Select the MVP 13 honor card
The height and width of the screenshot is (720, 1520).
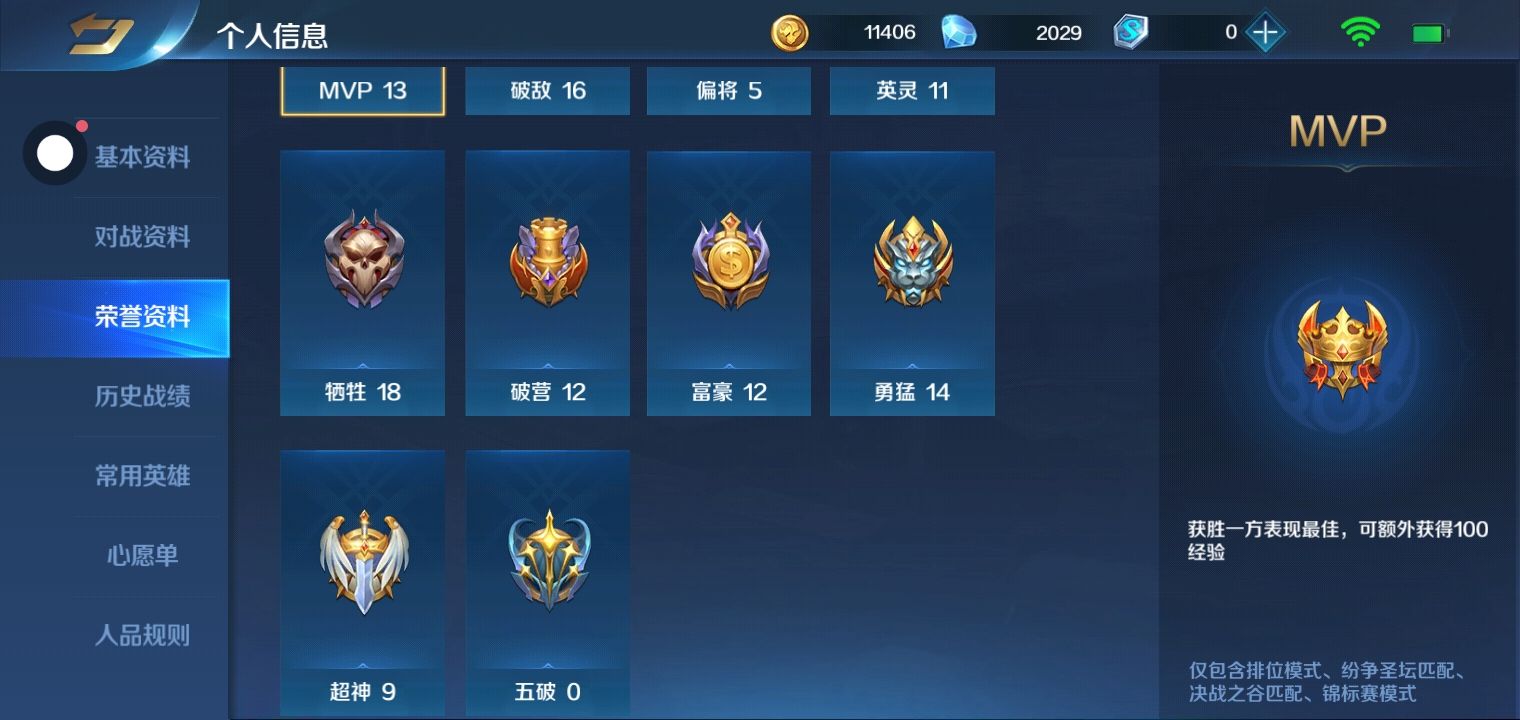(363, 91)
